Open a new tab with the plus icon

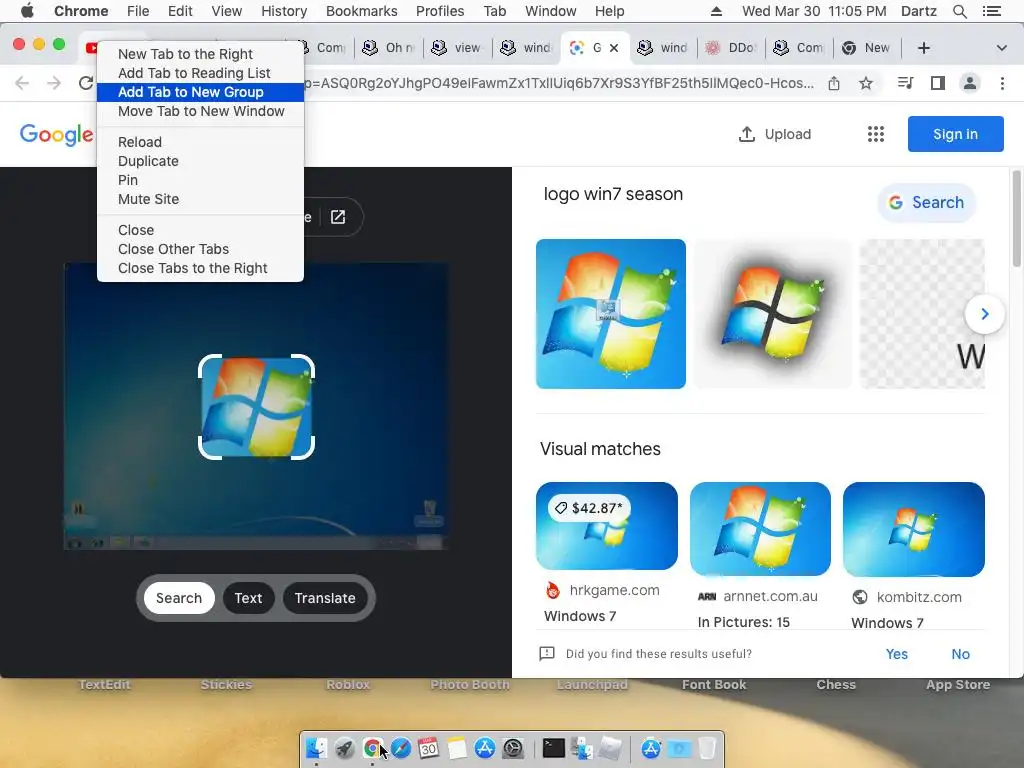(x=923, y=48)
